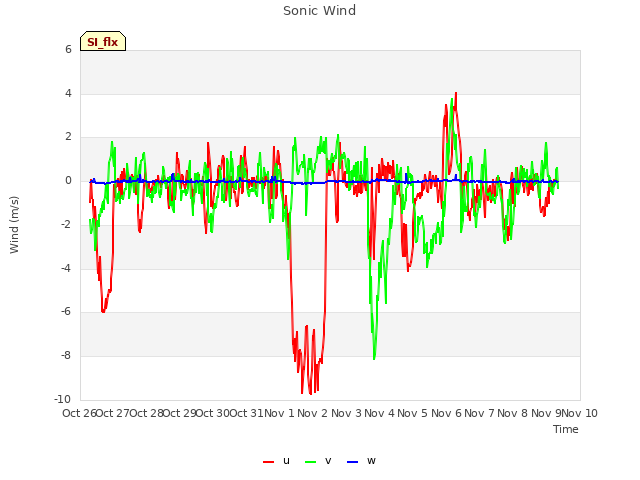
Task: Click the Nov 7 x-axis date label
Action: pyautogui.click(x=480, y=413)
